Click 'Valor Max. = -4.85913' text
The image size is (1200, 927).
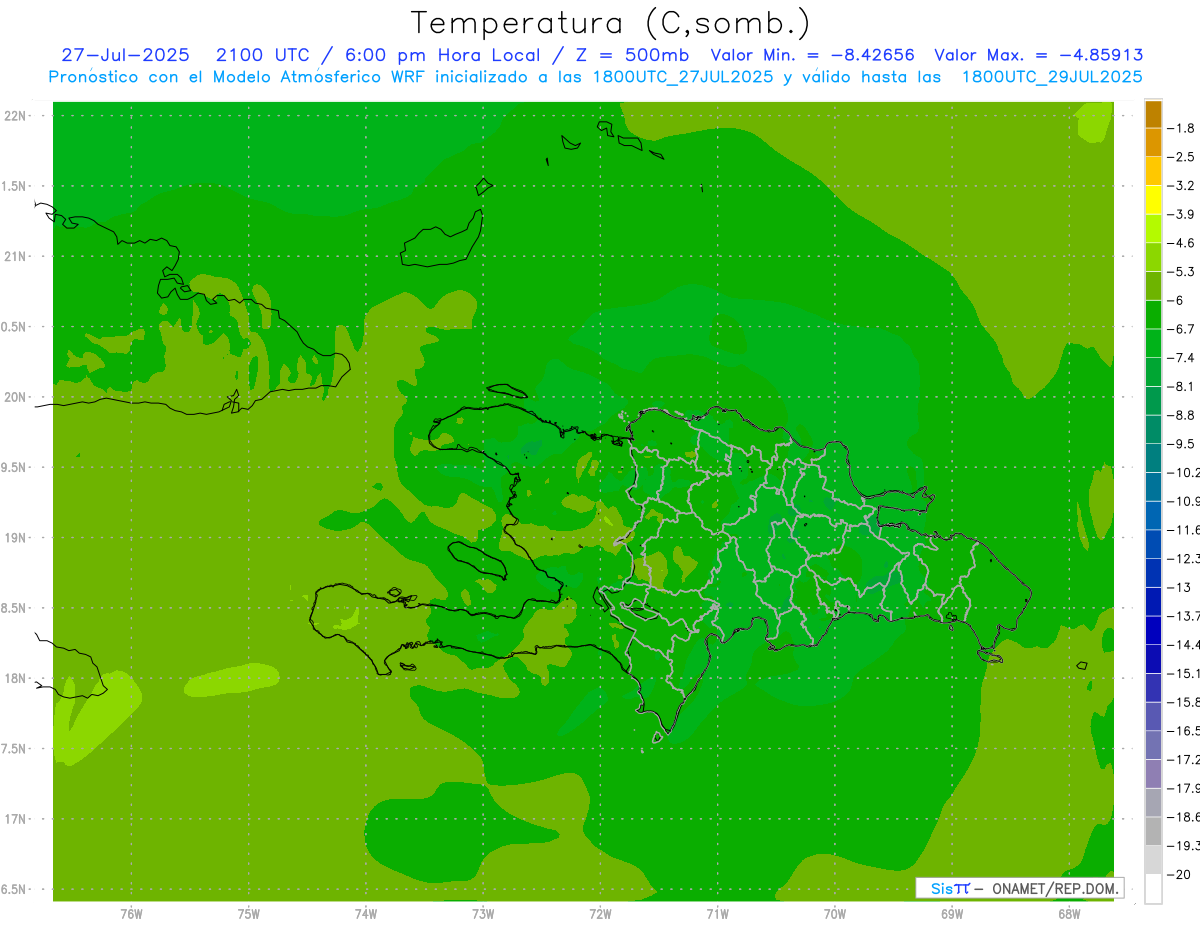1039,56
